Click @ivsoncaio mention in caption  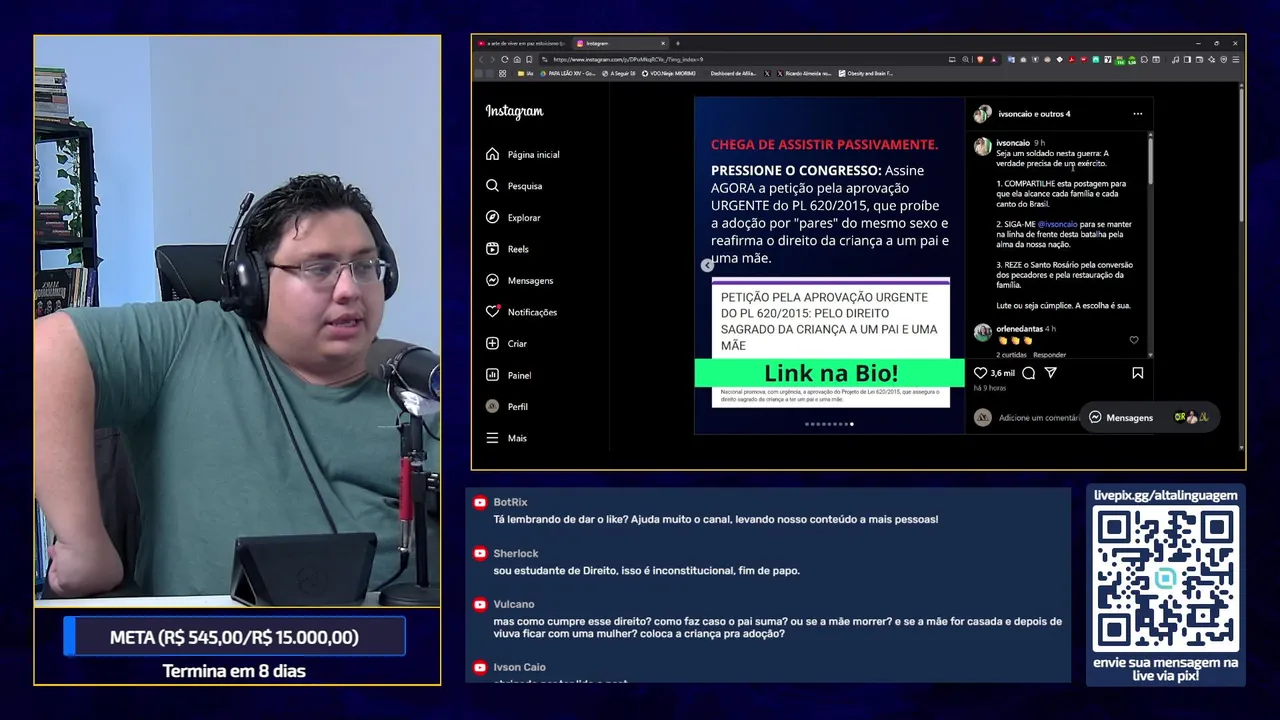(x=1058, y=224)
